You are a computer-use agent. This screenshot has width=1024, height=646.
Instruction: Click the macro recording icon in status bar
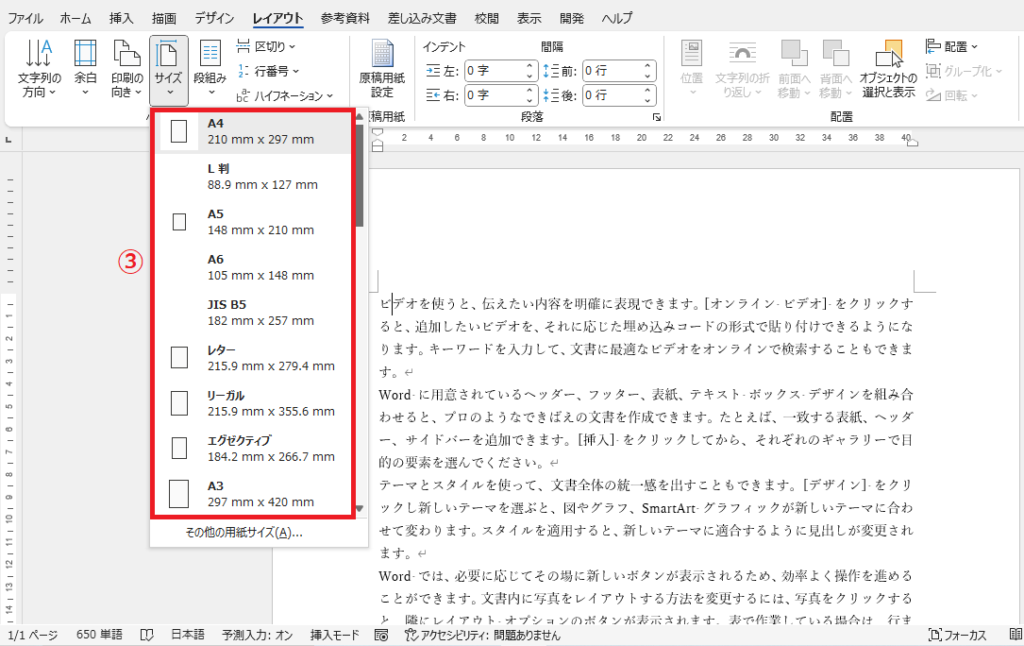click(x=382, y=635)
